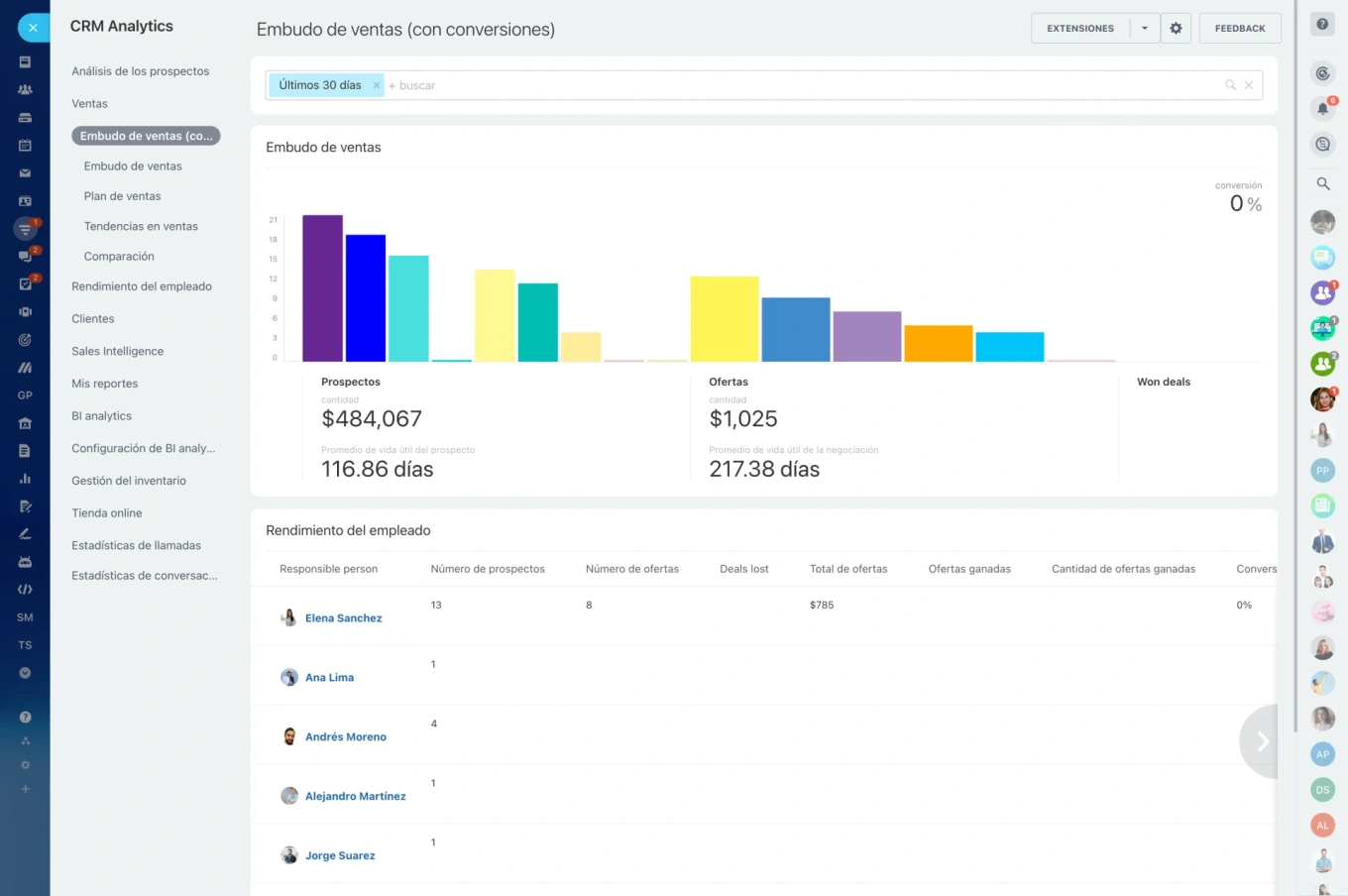Select Plan de ventas menu item
1348x896 pixels.
pyautogui.click(x=122, y=196)
